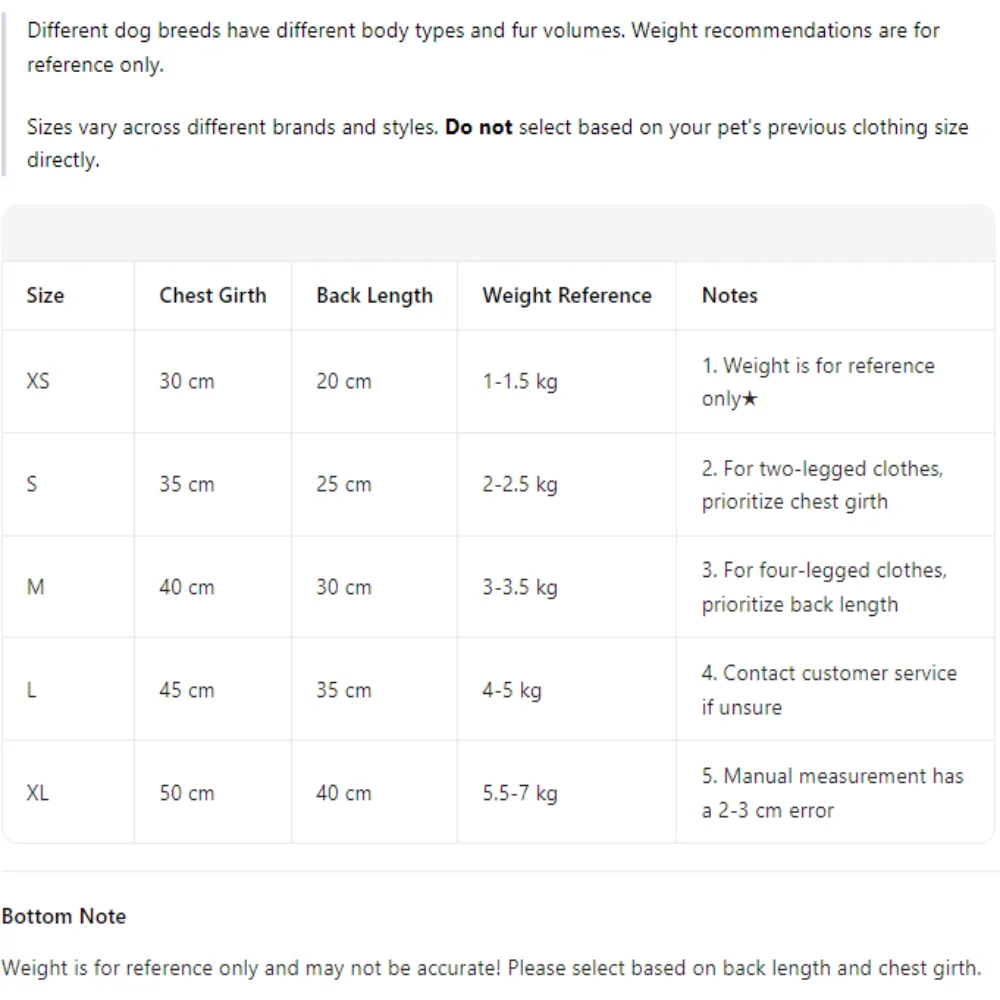This screenshot has height=1000, width=1000.
Task: Select the S size row label
Action: tap(32, 484)
